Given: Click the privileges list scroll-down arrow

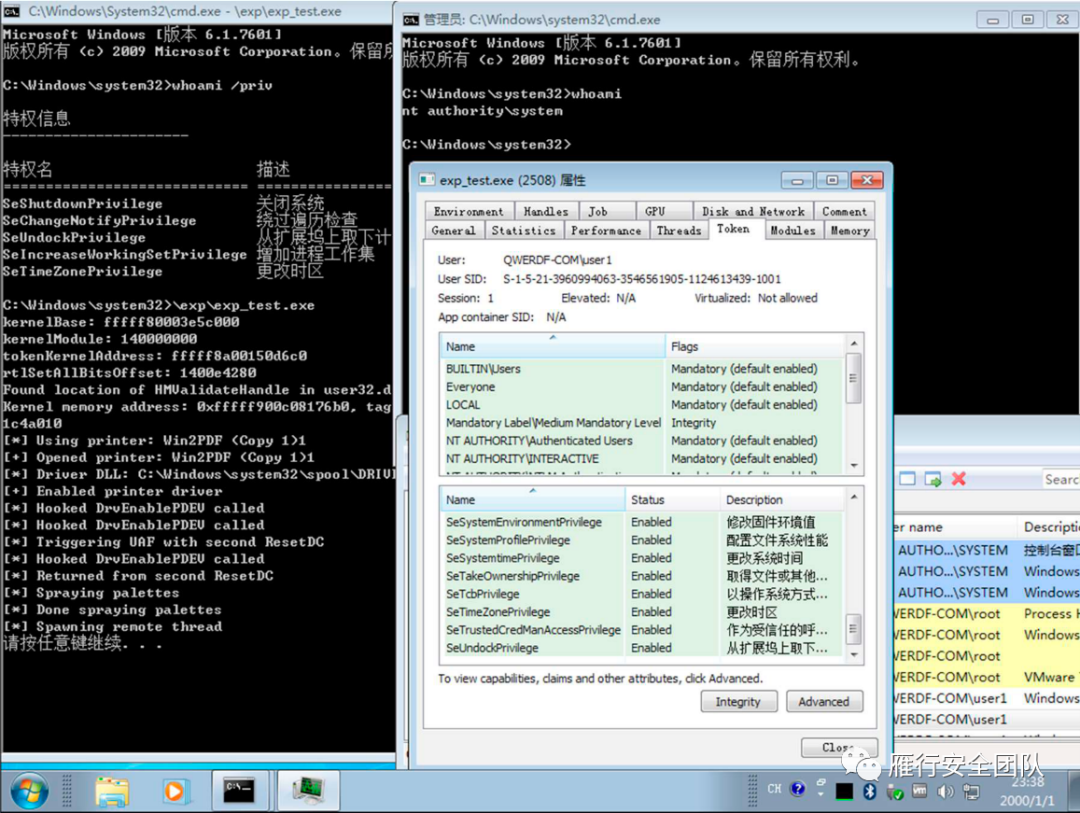Looking at the screenshot, I should [854, 655].
